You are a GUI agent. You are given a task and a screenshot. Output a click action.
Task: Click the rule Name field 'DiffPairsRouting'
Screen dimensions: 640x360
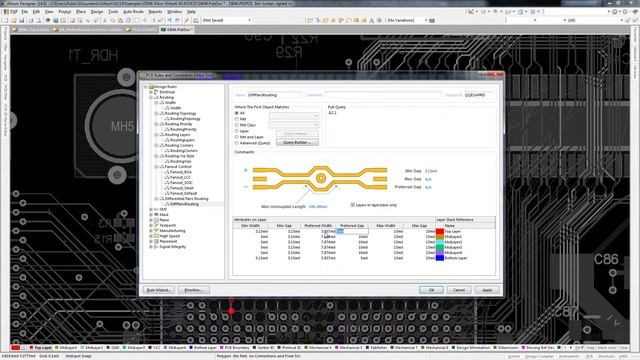pos(274,95)
